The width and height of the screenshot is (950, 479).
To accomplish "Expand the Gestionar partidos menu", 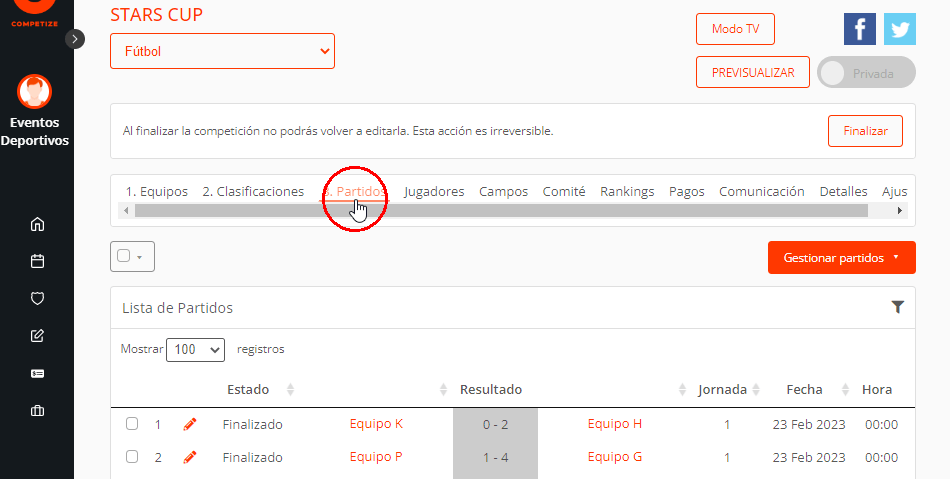I will pos(842,257).
